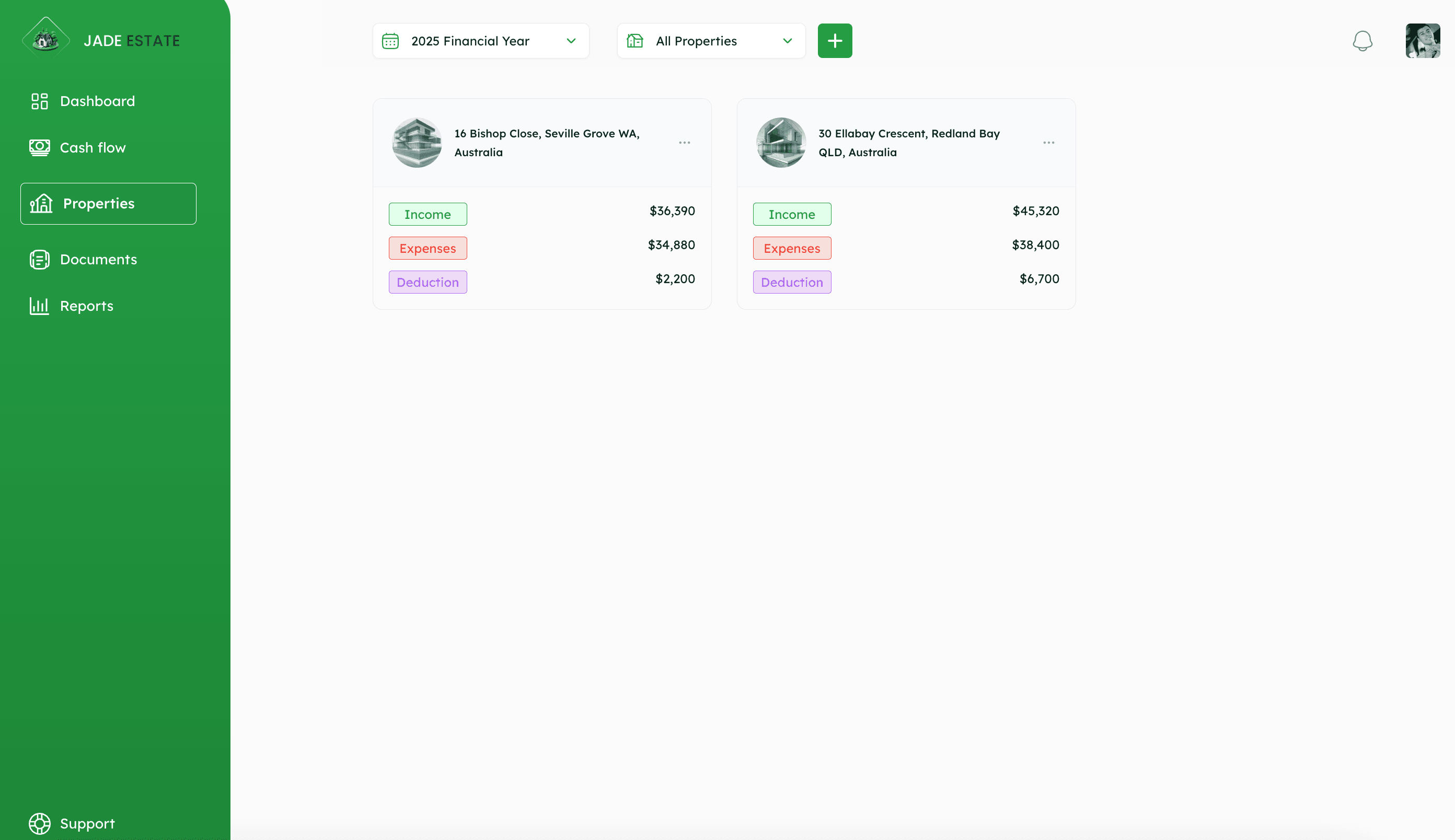Open notifications bell icon
This screenshot has width=1455, height=840.
click(x=1362, y=41)
